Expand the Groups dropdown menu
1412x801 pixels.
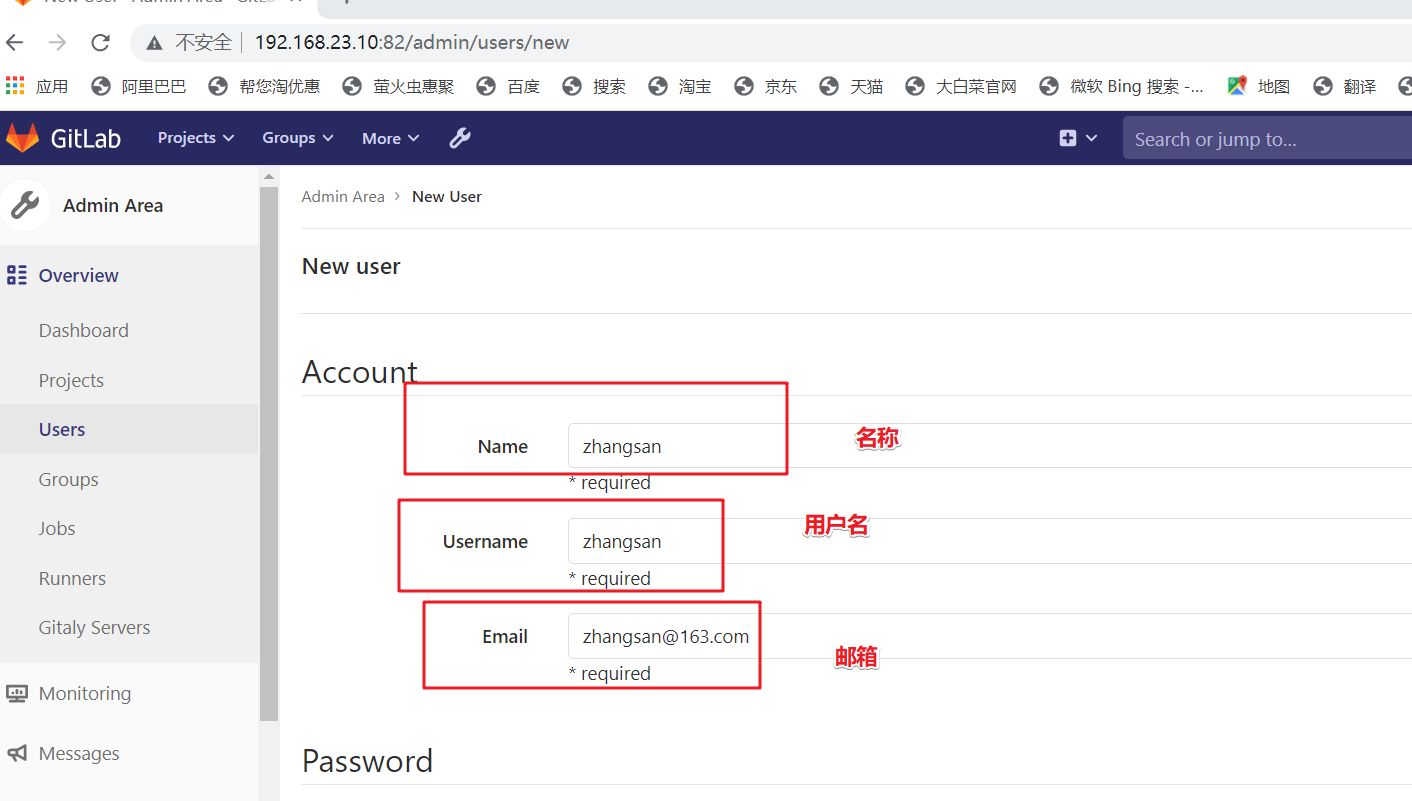pyautogui.click(x=298, y=138)
